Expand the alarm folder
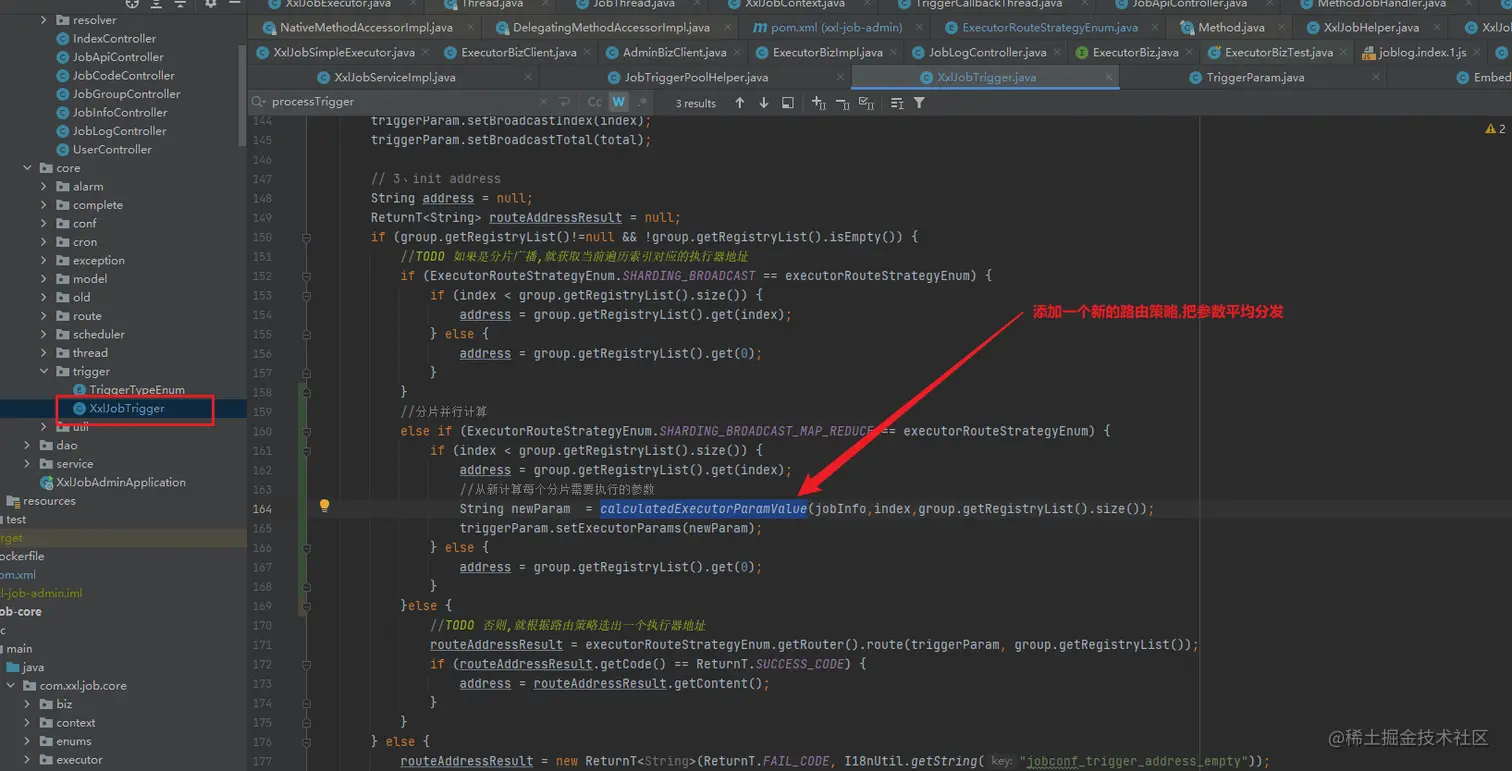The width and height of the screenshot is (1512, 771). [44, 187]
